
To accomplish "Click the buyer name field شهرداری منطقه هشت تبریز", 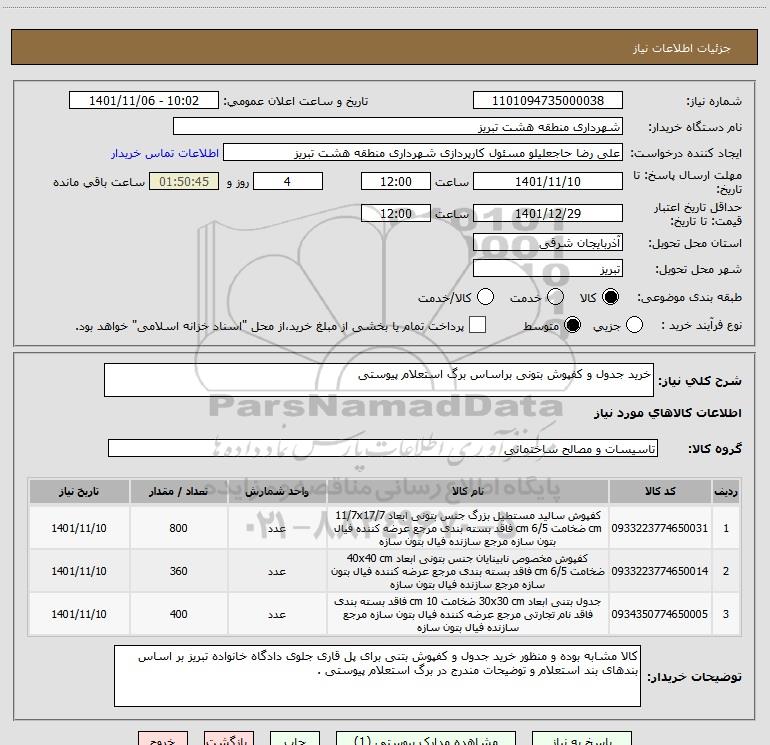I will [x=398, y=127].
